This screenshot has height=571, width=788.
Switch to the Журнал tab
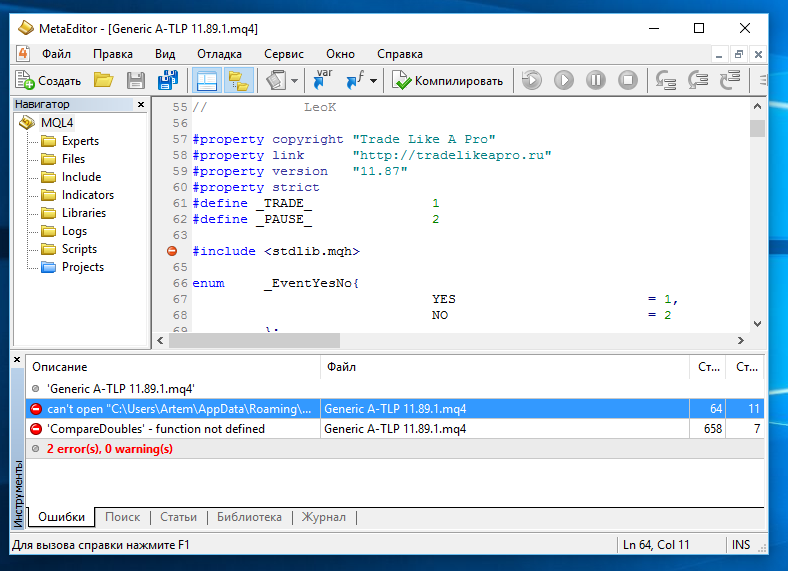pyautogui.click(x=324, y=517)
